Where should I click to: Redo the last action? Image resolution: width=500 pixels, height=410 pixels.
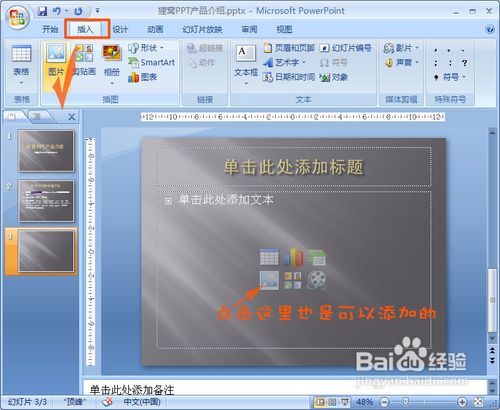(78, 11)
